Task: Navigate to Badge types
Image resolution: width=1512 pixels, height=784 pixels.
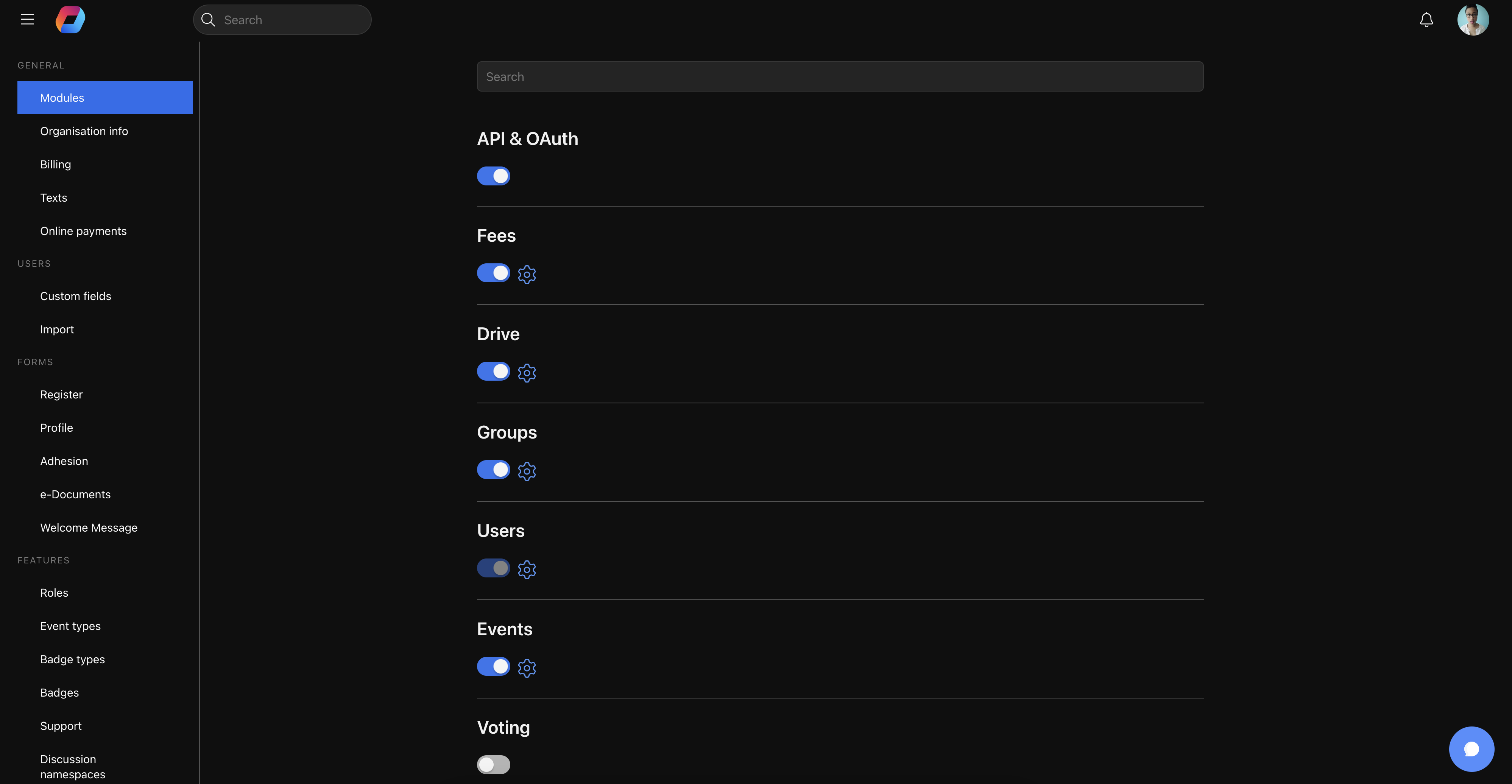Action: 72,659
